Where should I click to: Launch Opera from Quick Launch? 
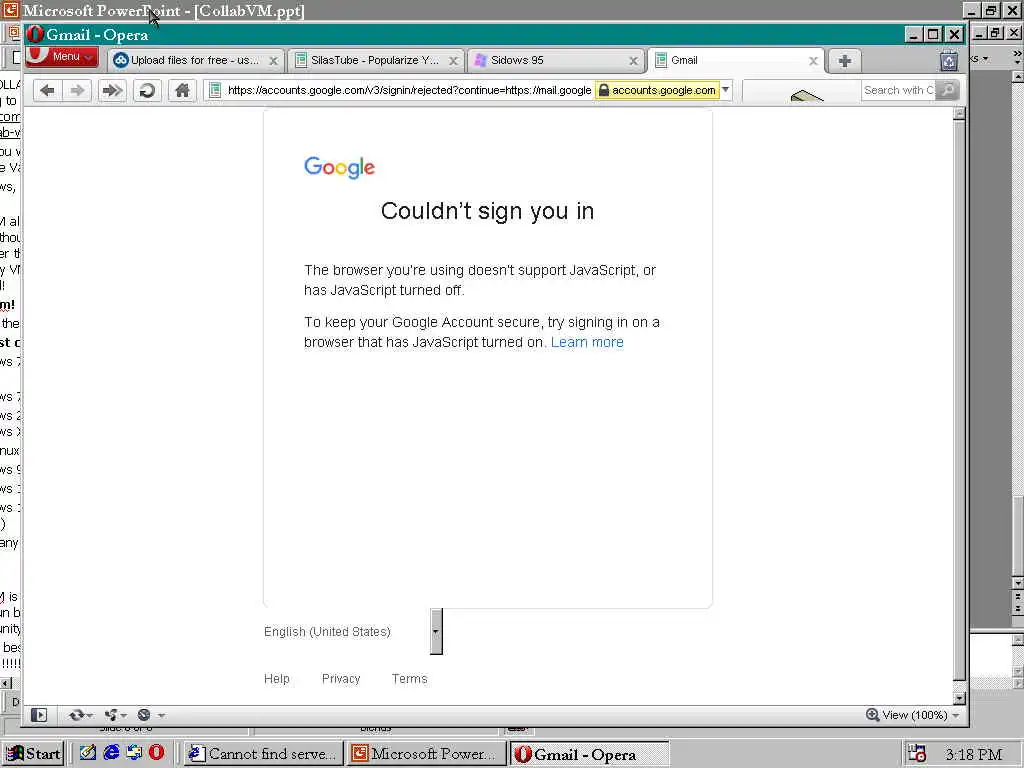[157, 753]
